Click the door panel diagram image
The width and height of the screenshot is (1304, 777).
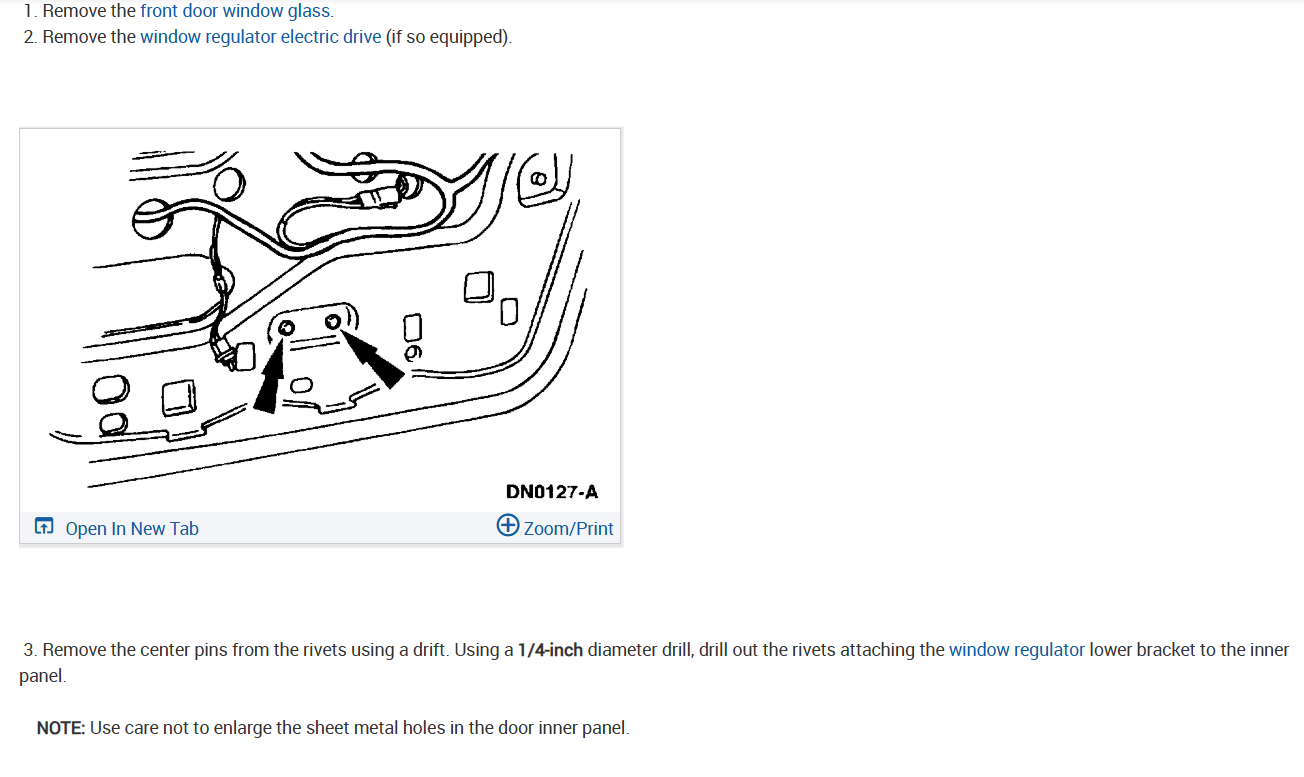pyautogui.click(x=320, y=320)
